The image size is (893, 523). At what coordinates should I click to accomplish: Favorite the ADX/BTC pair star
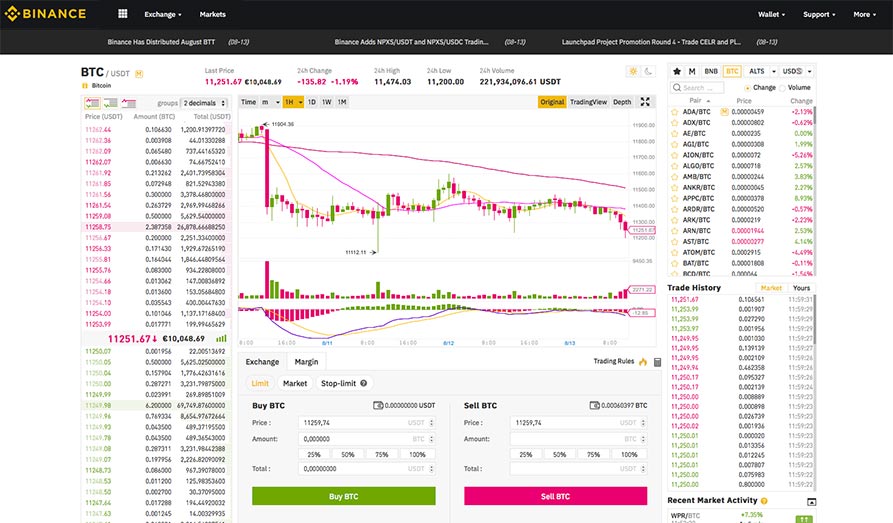(675, 122)
